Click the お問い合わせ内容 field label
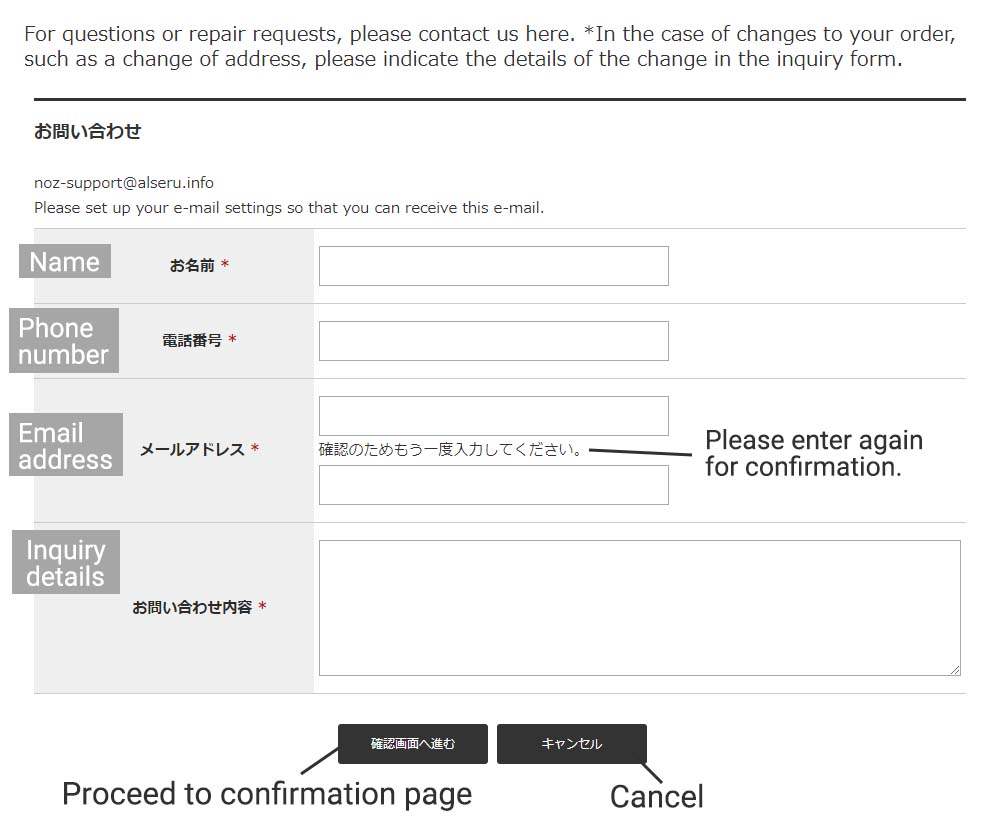 (x=192, y=607)
